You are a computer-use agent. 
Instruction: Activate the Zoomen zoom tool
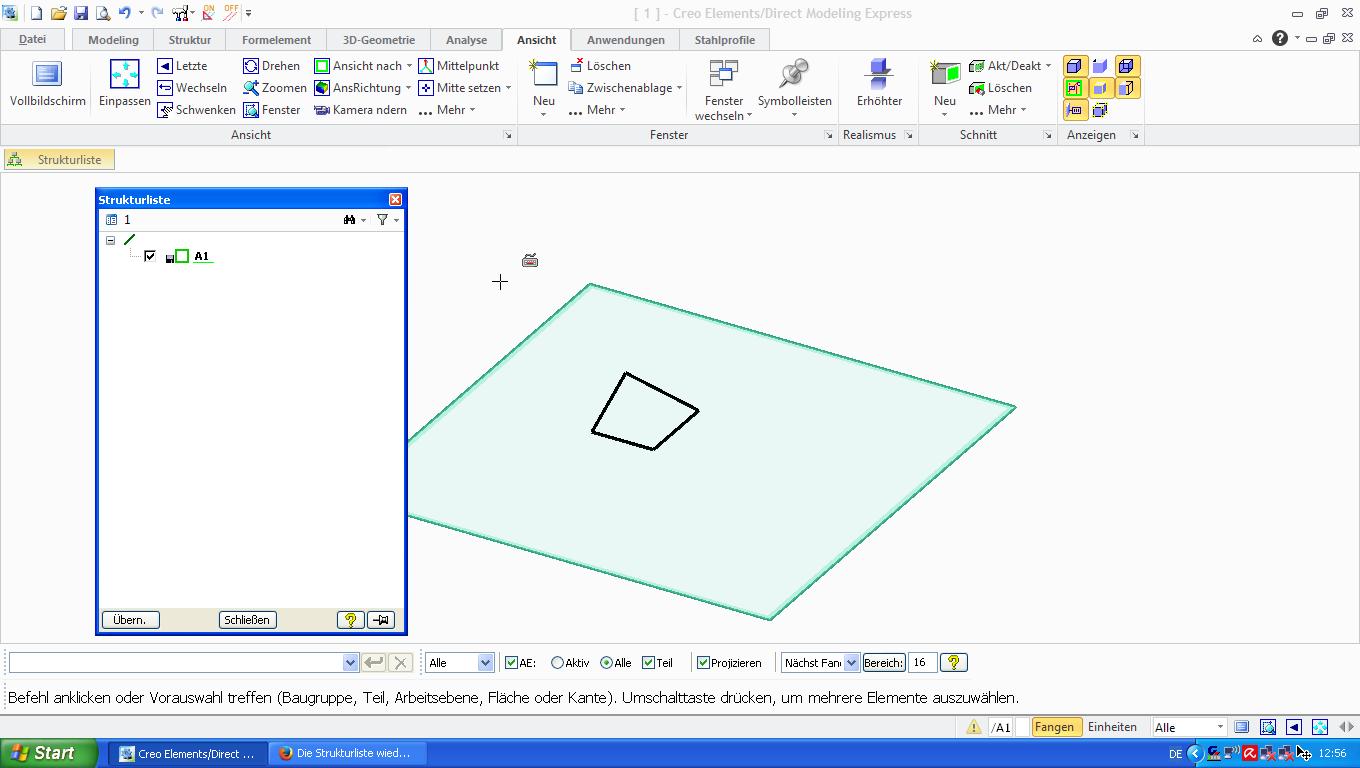click(275, 88)
